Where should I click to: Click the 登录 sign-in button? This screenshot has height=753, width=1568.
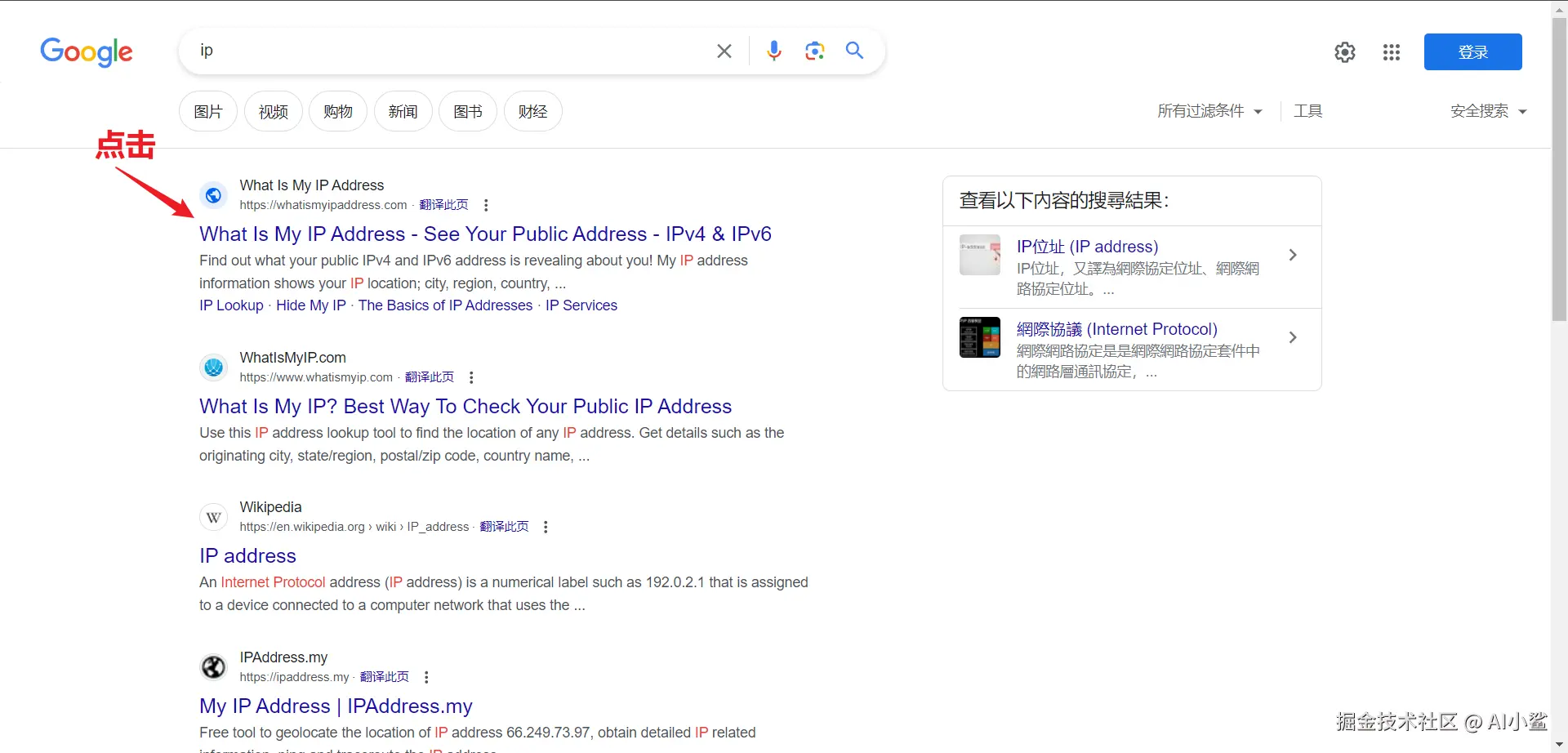[x=1472, y=52]
